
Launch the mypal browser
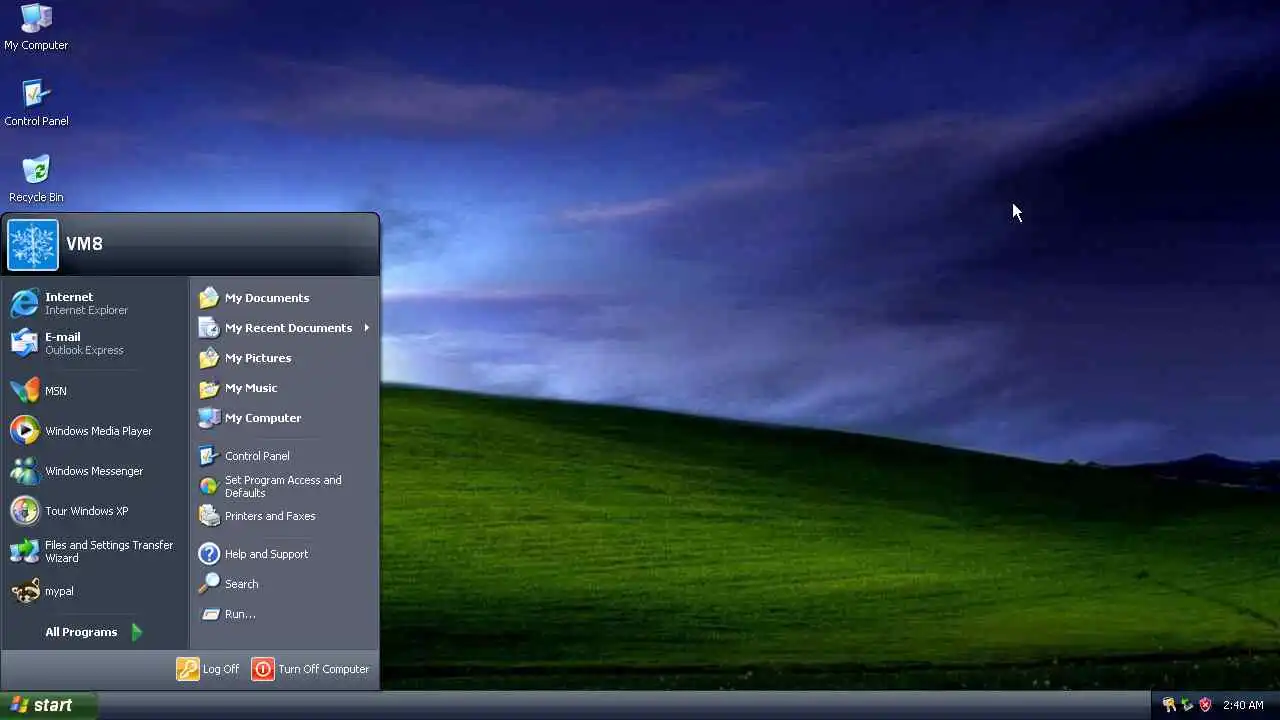[95, 591]
